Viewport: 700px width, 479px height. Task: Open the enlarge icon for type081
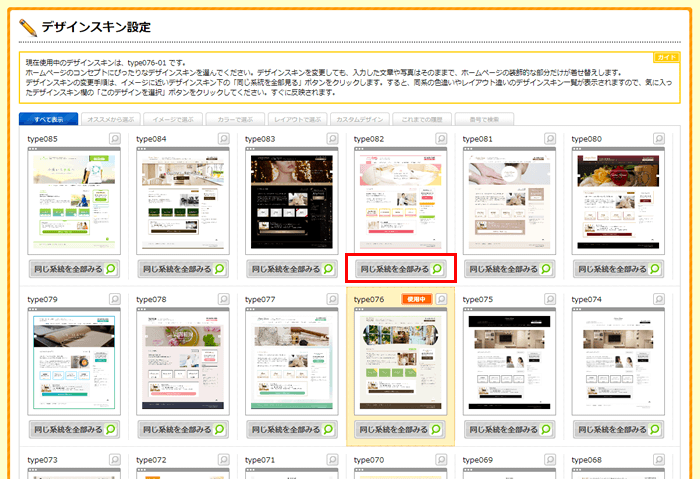pos(550,139)
